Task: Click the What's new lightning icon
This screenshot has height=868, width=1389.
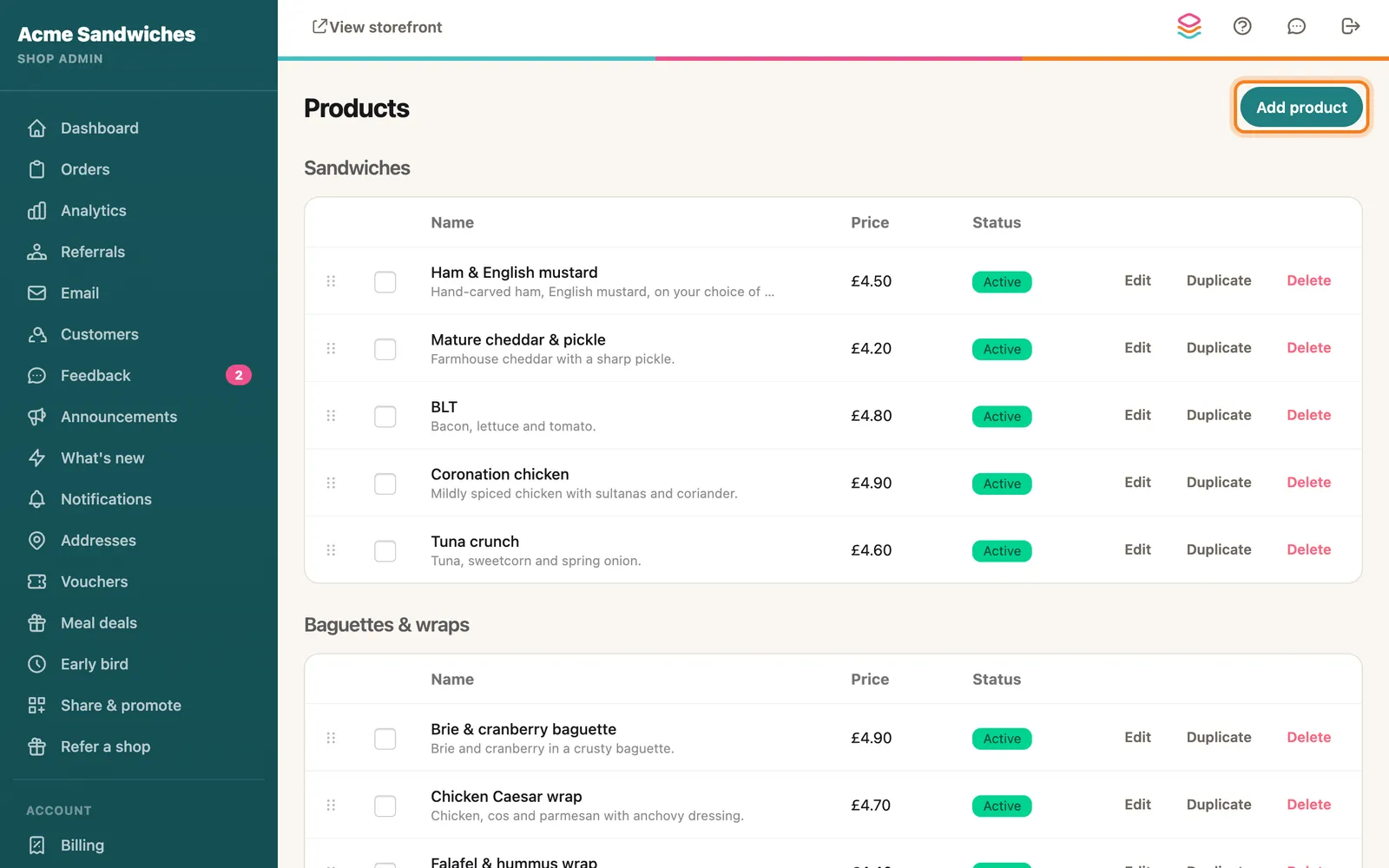Action: (x=36, y=458)
